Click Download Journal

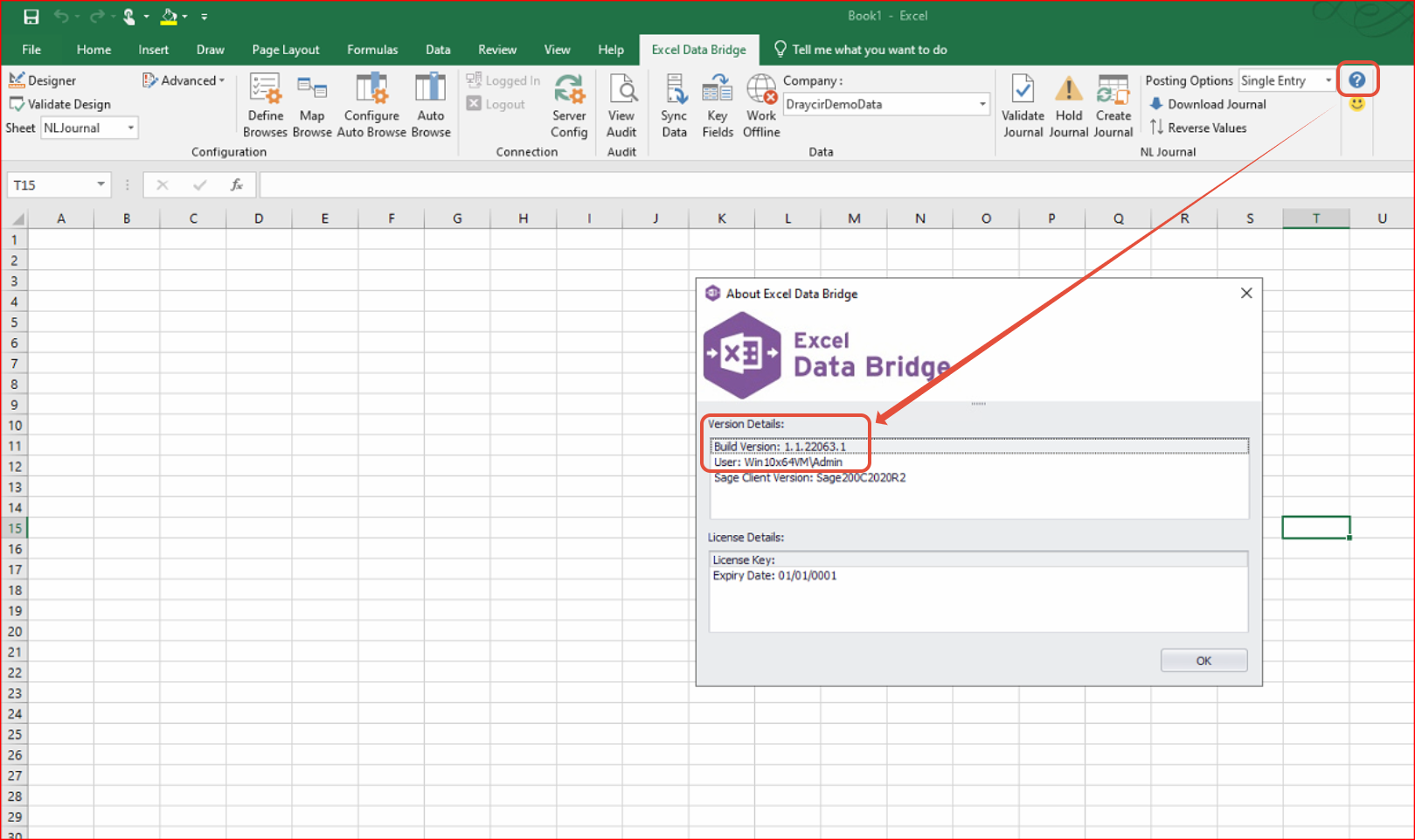click(1207, 104)
